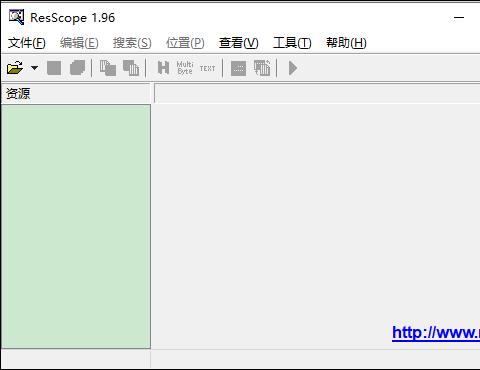Click the grayed dotted-line rectangle toolbar icon
This screenshot has height=370, width=480.
(238, 68)
